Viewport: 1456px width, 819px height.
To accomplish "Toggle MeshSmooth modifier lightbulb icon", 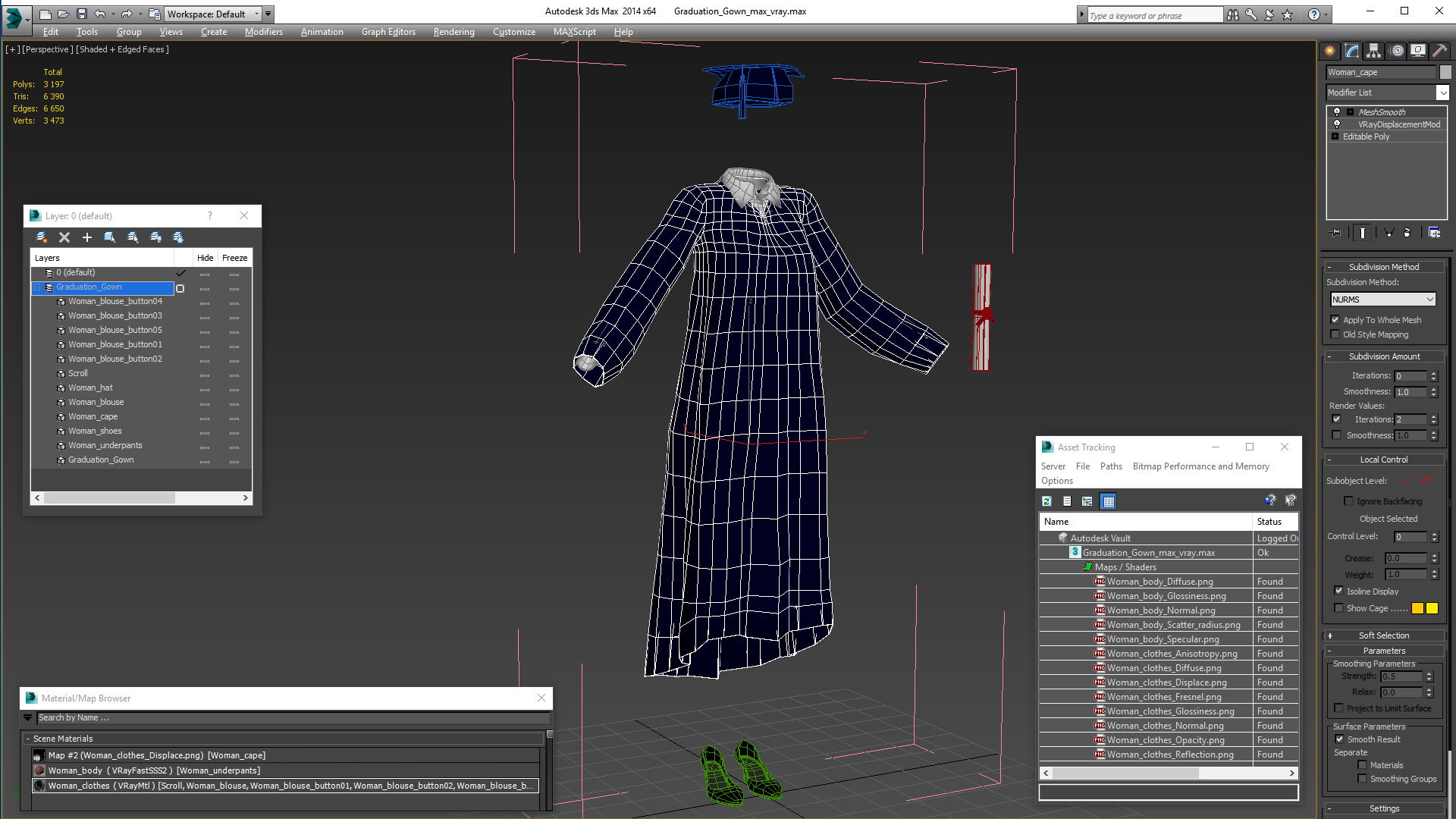I will 1337,112.
